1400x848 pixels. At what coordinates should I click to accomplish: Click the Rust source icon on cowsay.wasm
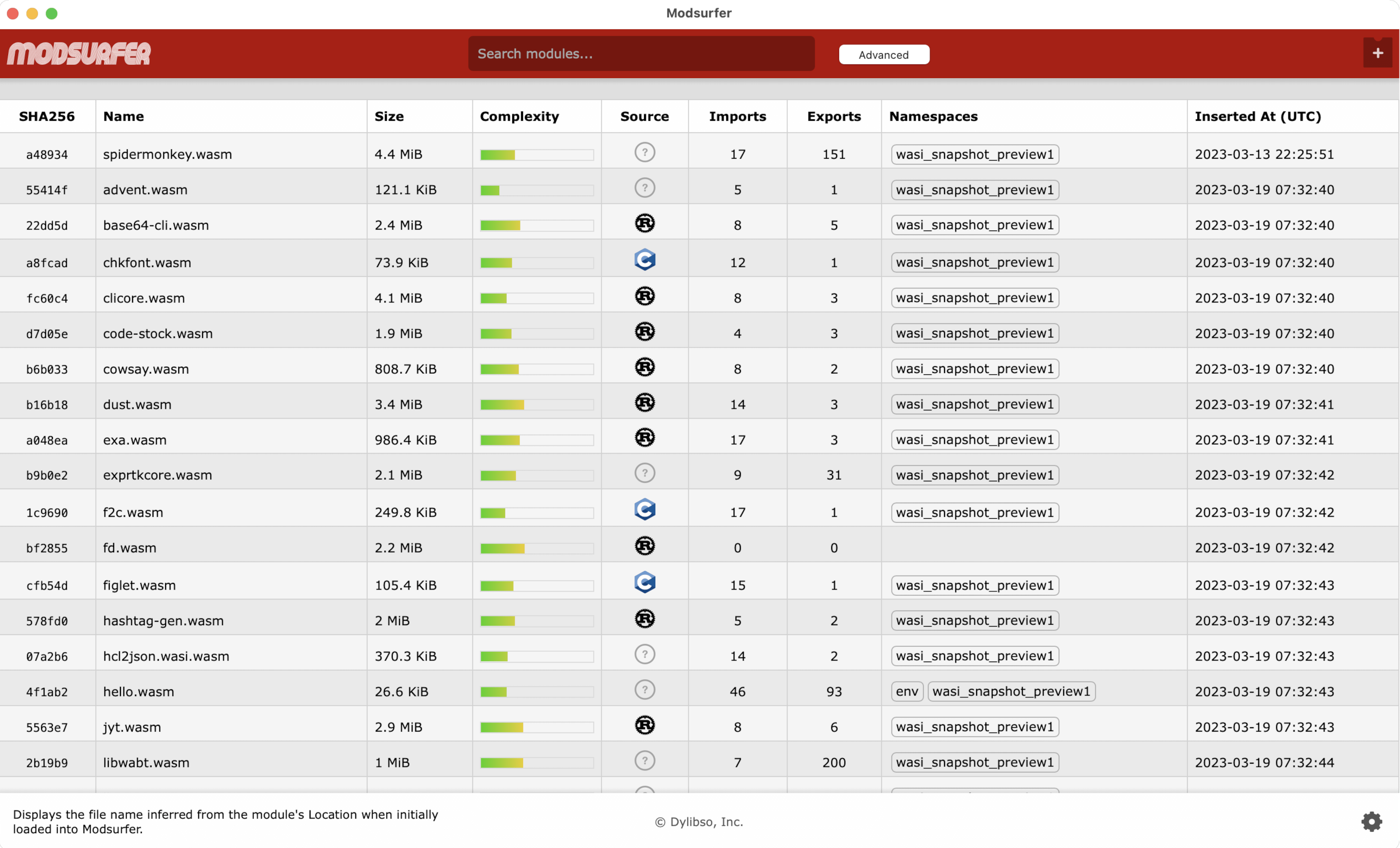643,367
